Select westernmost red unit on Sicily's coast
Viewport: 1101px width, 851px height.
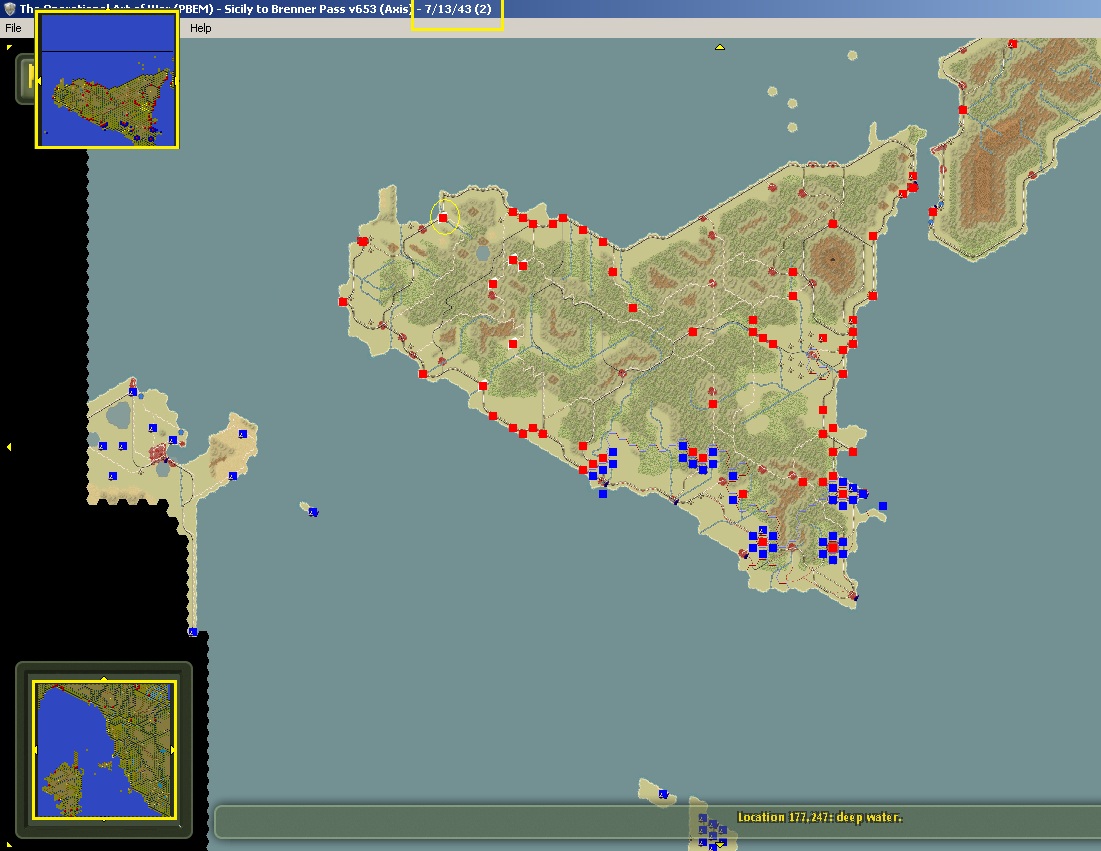pyautogui.click(x=343, y=302)
